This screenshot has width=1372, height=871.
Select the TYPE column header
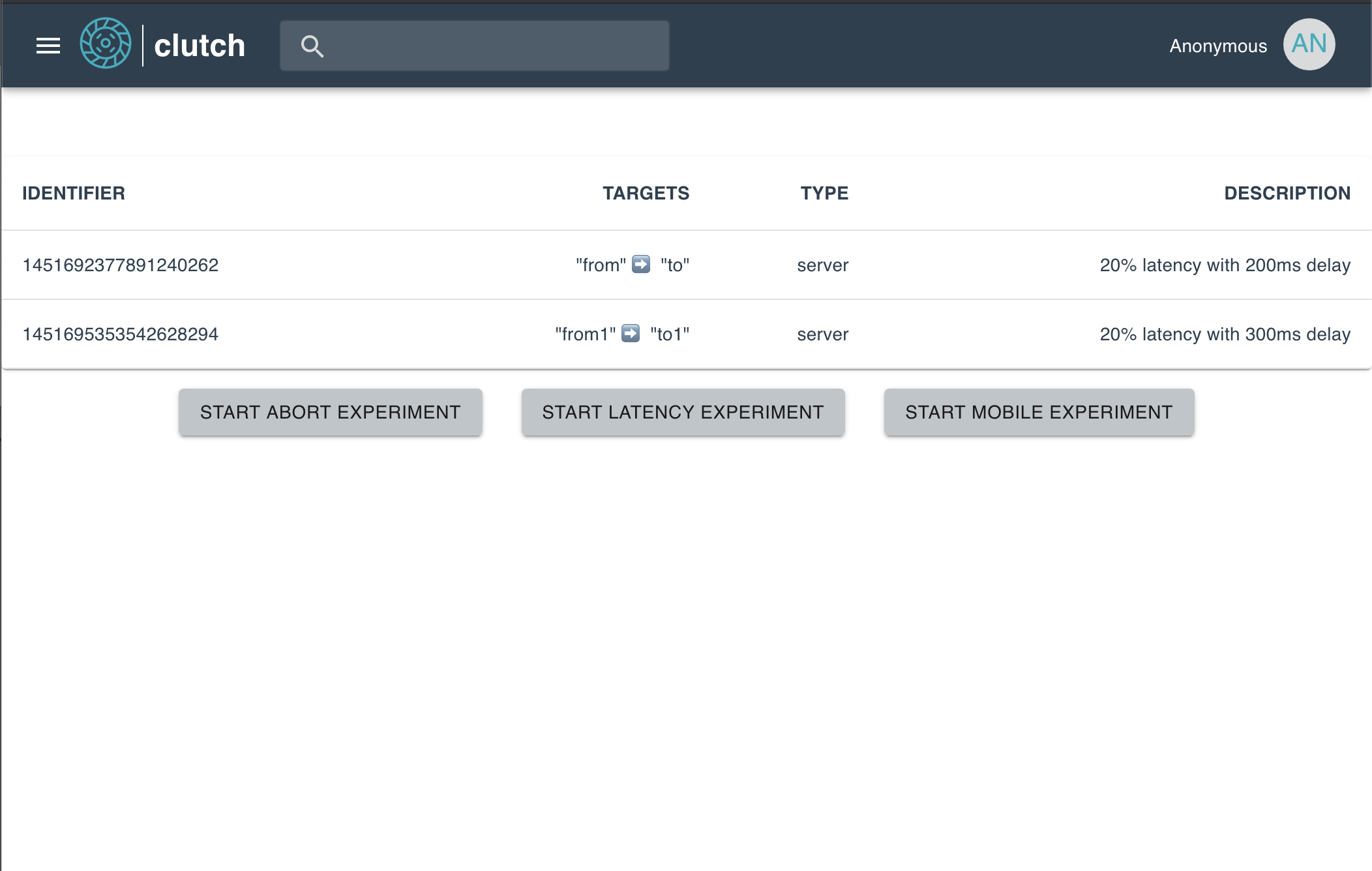tap(824, 193)
